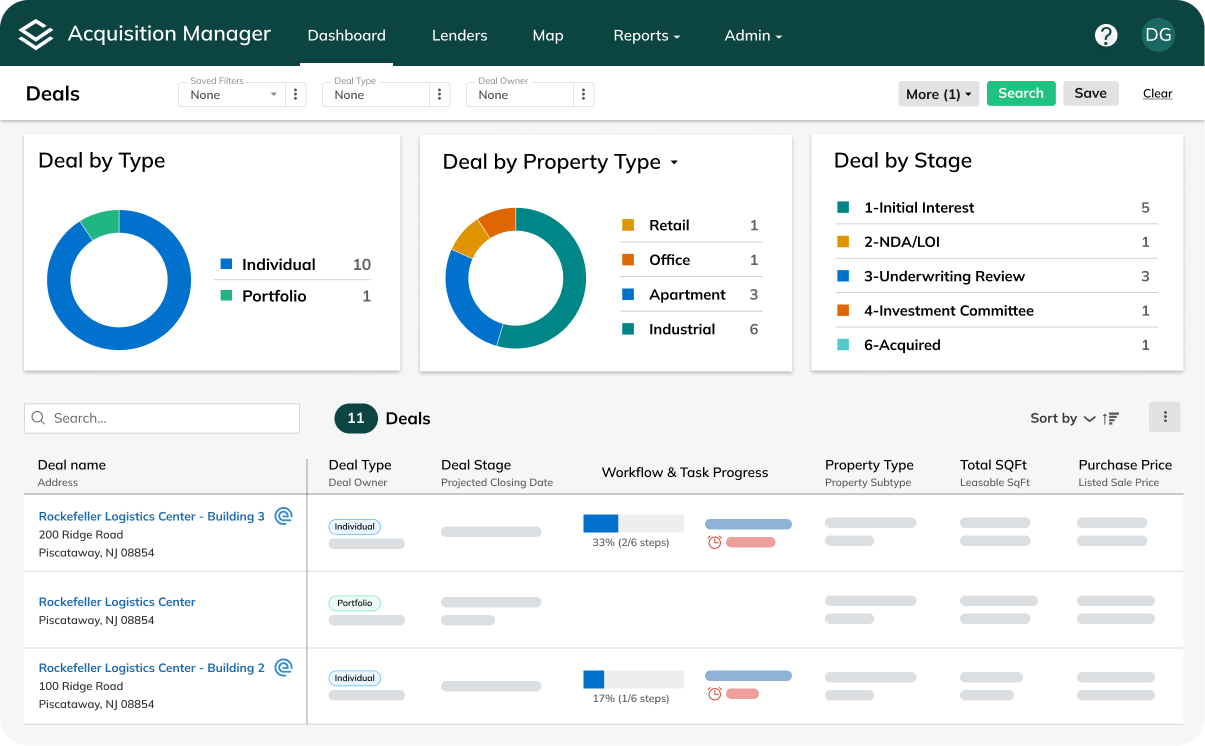This screenshot has width=1205, height=746.
Task: Click the email icon next to Building 3
Action: (x=283, y=516)
